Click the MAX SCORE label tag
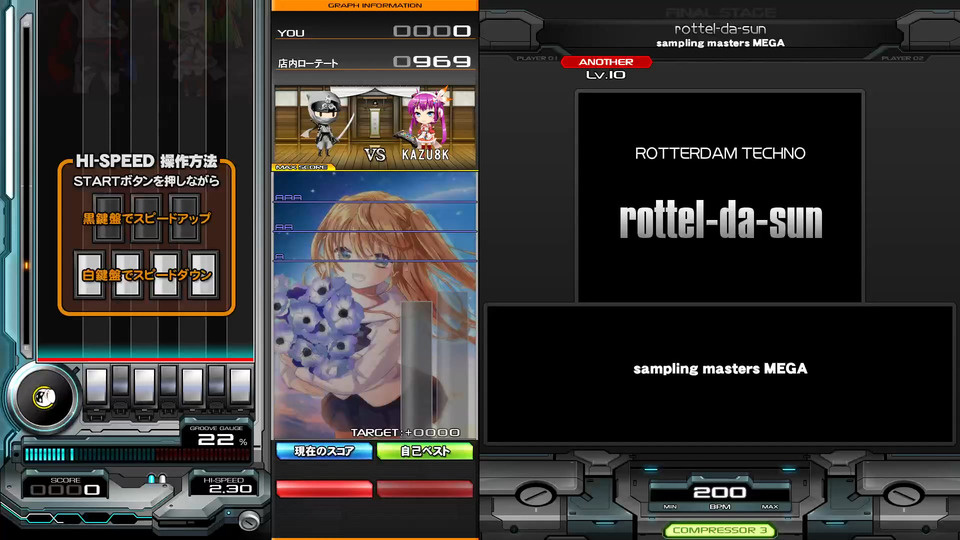The image size is (960, 540). [301, 167]
